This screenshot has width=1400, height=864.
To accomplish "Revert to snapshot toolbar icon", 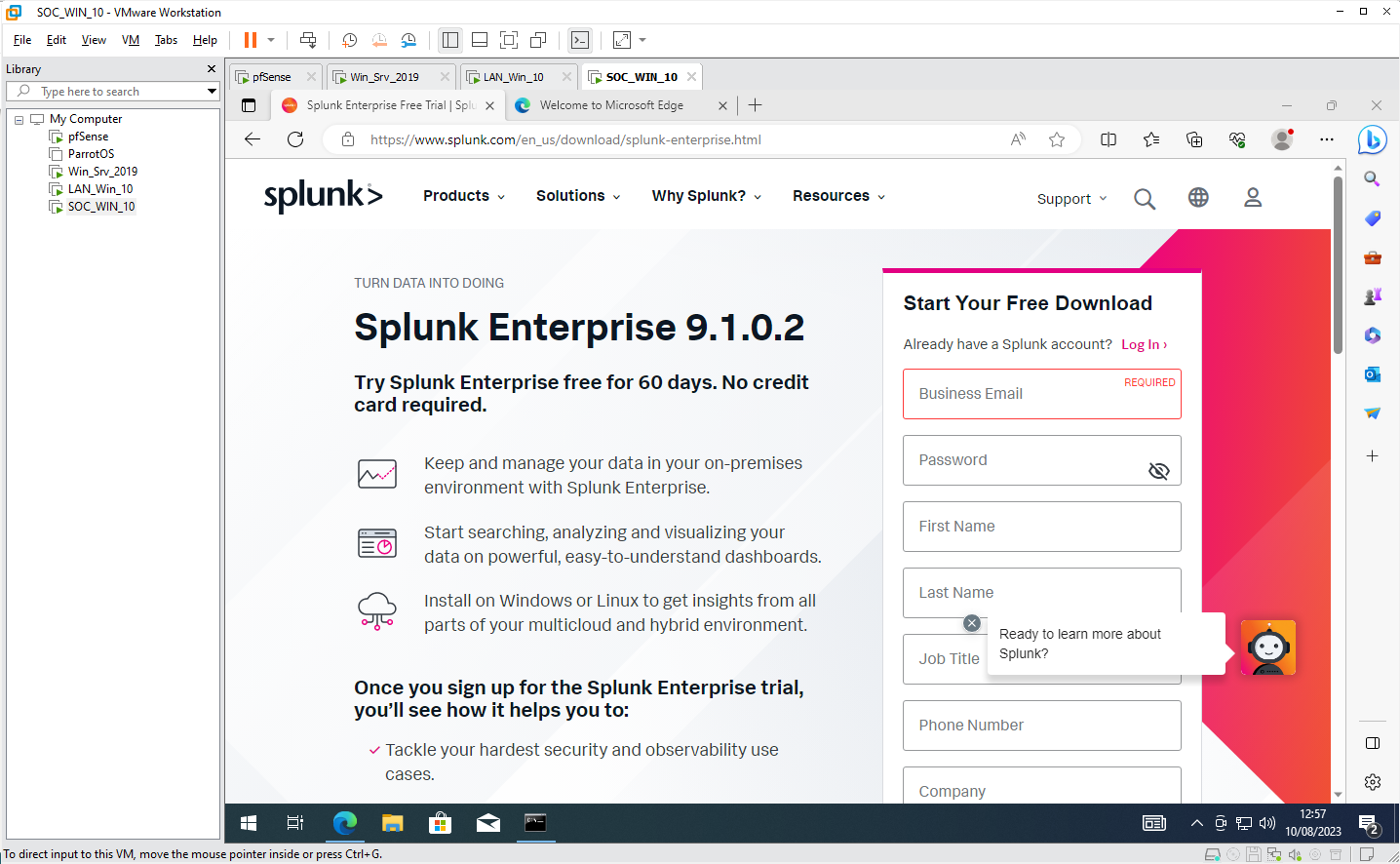I will (x=379, y=40).
